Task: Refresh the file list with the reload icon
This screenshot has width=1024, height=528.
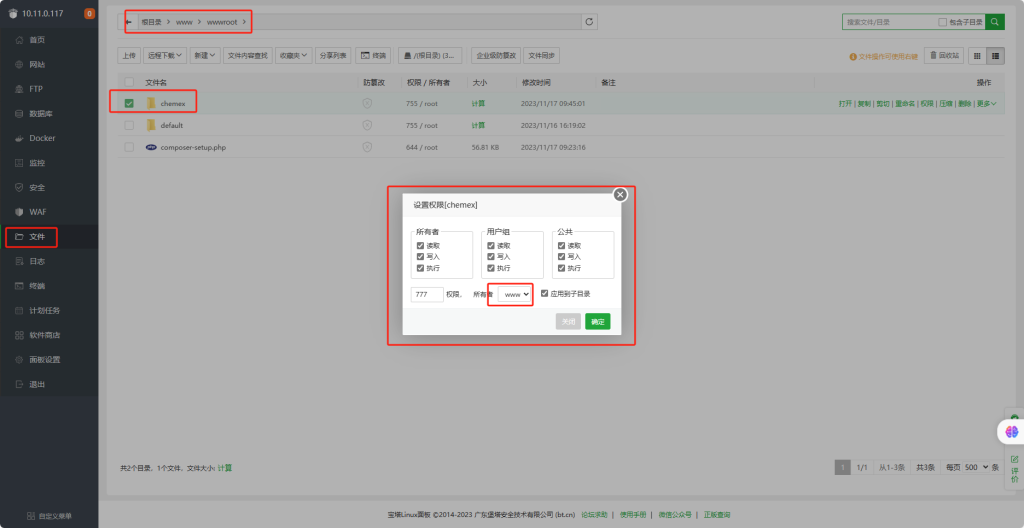Action: (x=589, y=22)
